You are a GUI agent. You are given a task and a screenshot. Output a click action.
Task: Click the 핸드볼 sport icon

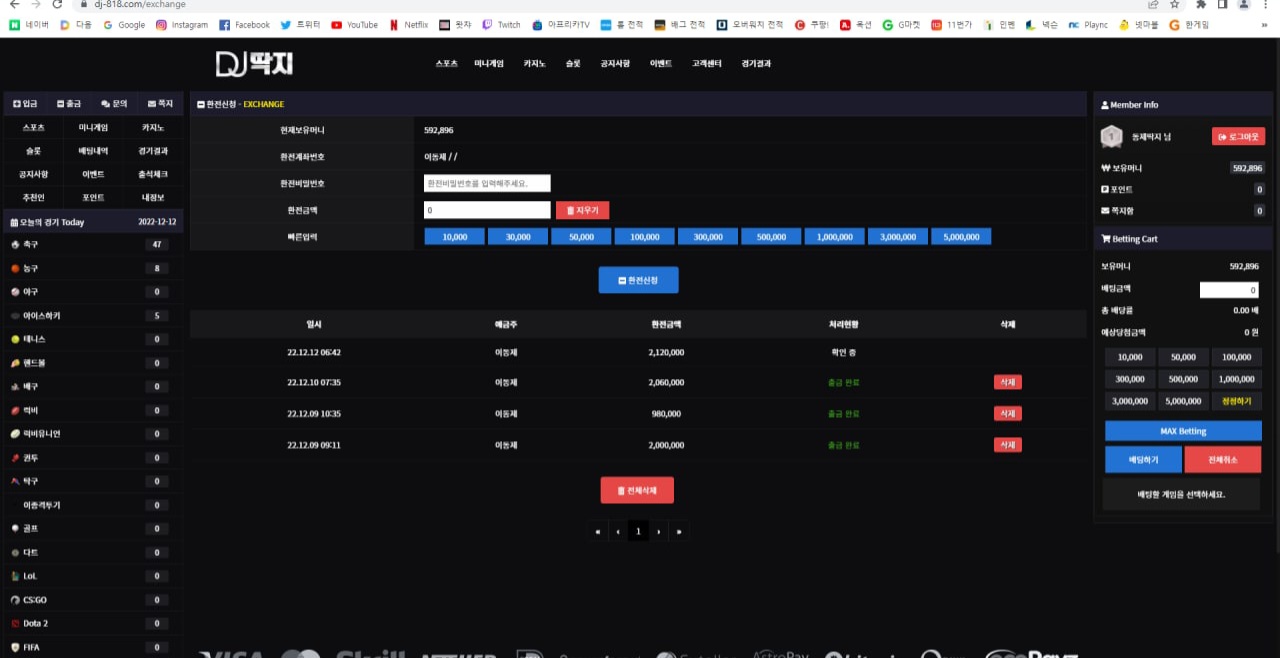(15, 363)
